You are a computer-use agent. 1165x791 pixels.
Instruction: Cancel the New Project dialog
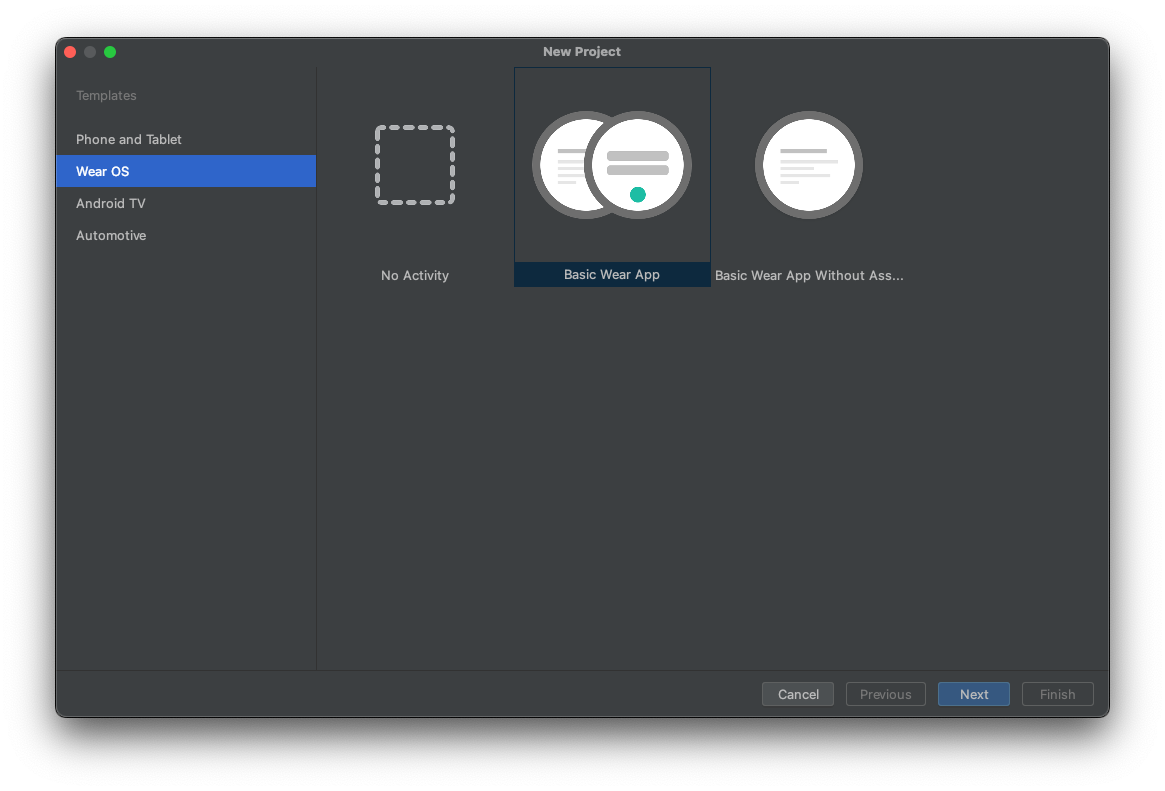click(x=798, y=694)
